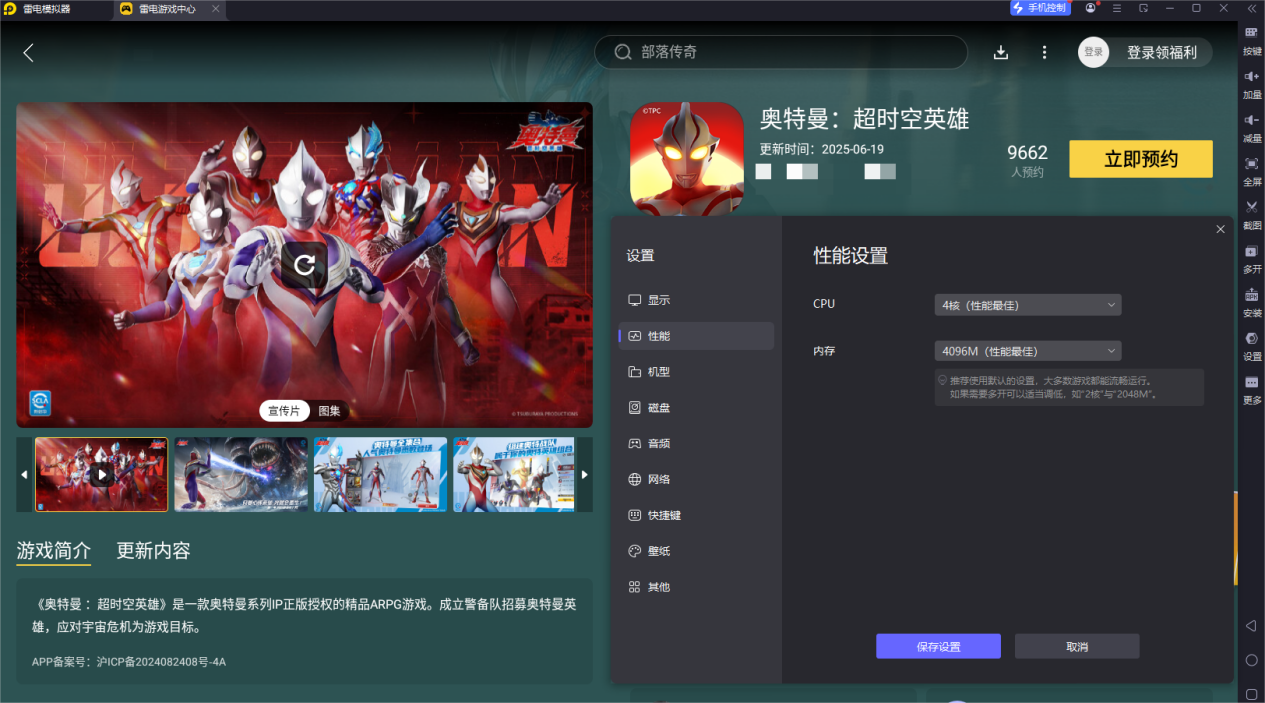Open the shark monster thumbnail
The image size is (1265, 703).
(x=241, y=475)
